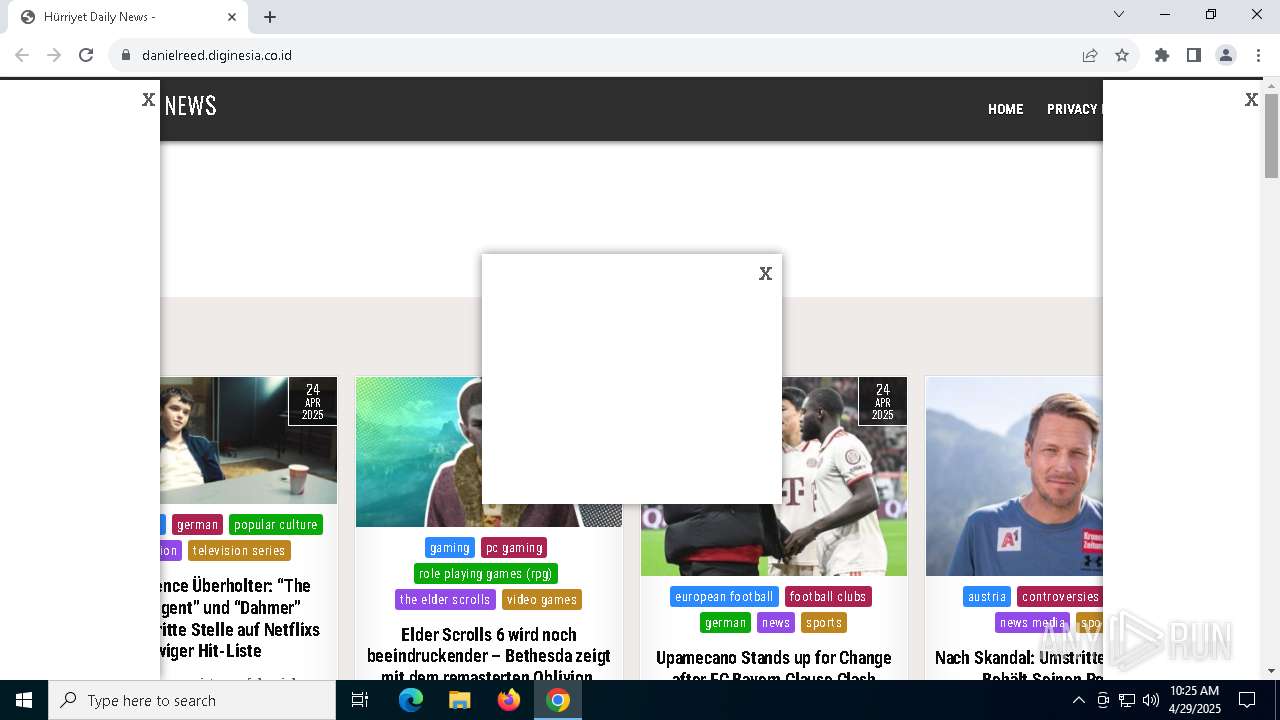The image size is (1280, 720).
Task: Select the 'gaming' tag
Action: pos(450,548)
